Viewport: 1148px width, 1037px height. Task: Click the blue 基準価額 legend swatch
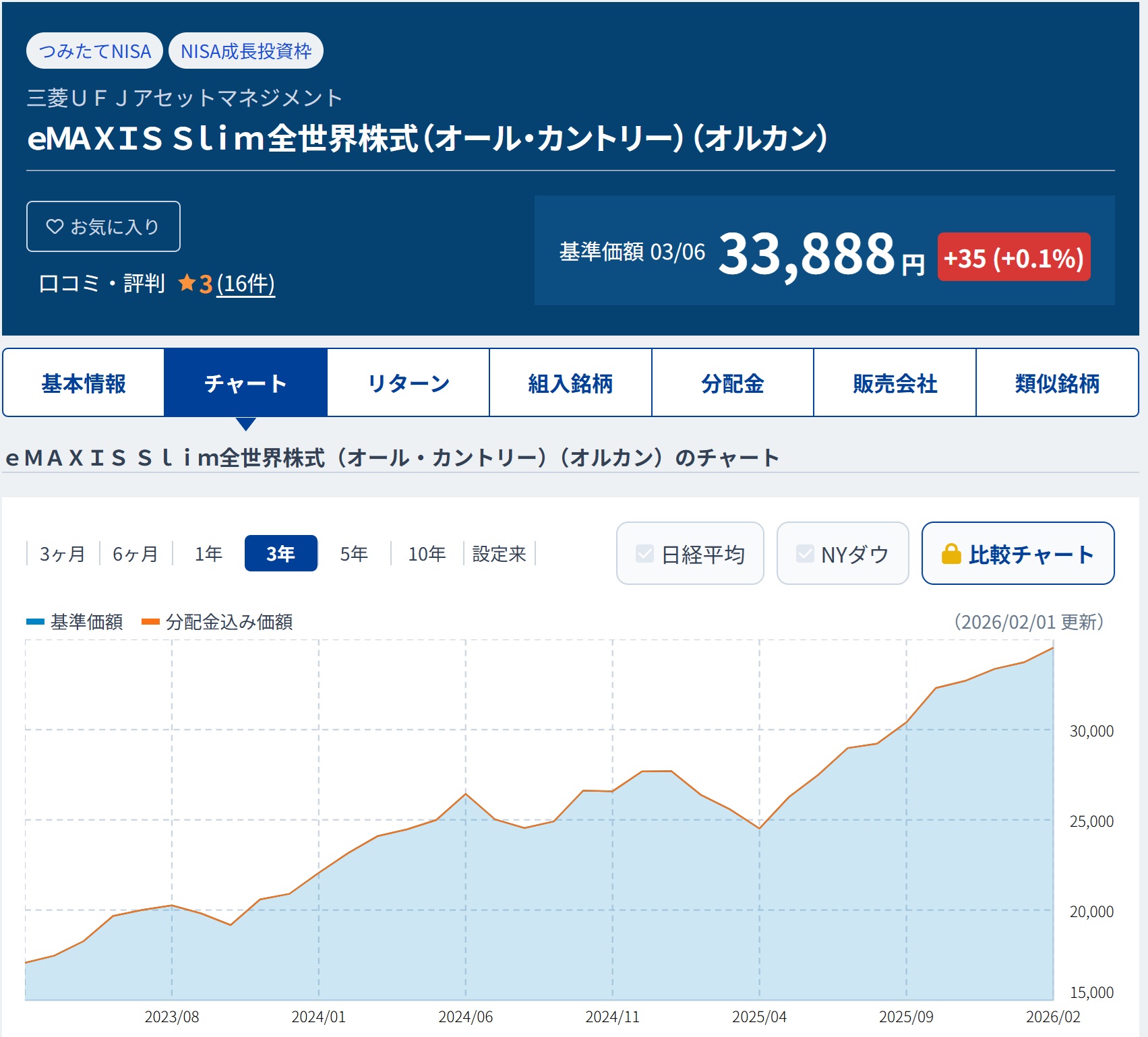(35, 622)
